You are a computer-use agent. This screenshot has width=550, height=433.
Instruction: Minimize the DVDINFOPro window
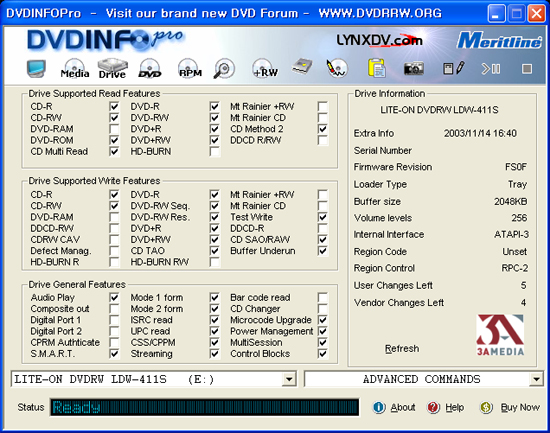(x=496, y=14)
